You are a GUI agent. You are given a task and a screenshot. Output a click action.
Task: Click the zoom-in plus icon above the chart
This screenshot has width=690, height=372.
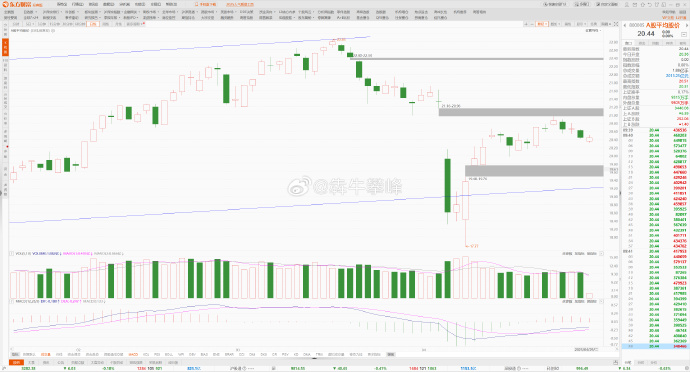click(x=526, y=24)
